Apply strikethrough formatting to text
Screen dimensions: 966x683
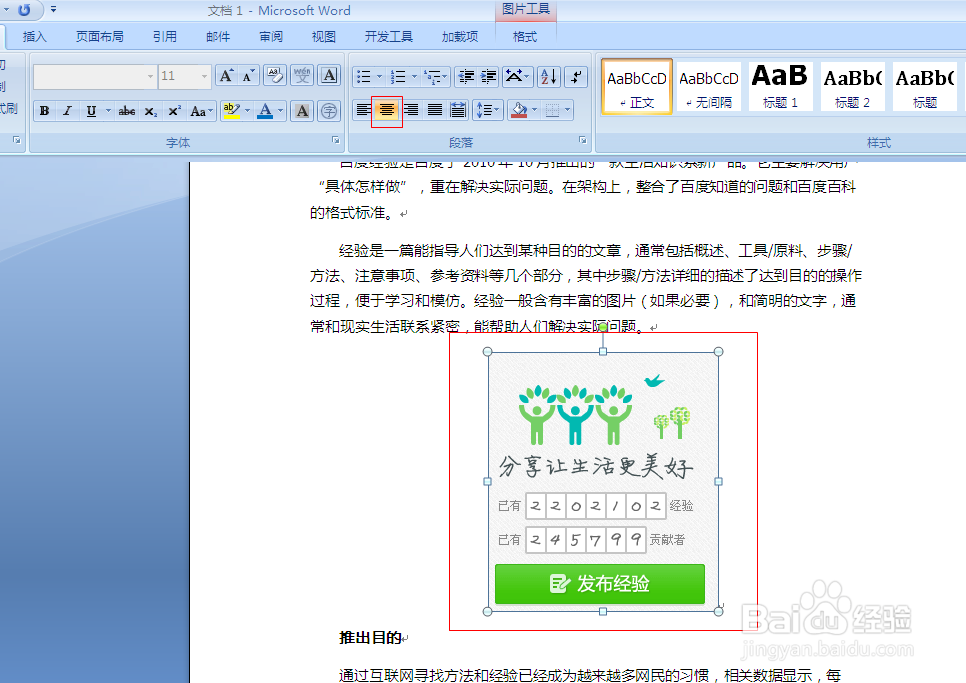[x=126, y=110]
